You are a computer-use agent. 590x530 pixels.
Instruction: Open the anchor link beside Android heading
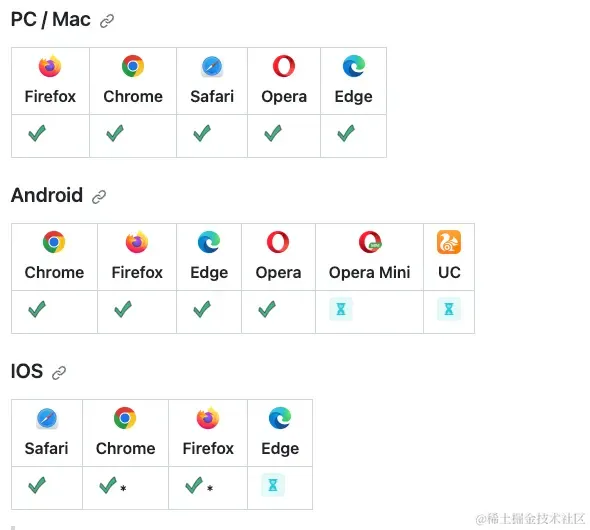coord(99,197)
